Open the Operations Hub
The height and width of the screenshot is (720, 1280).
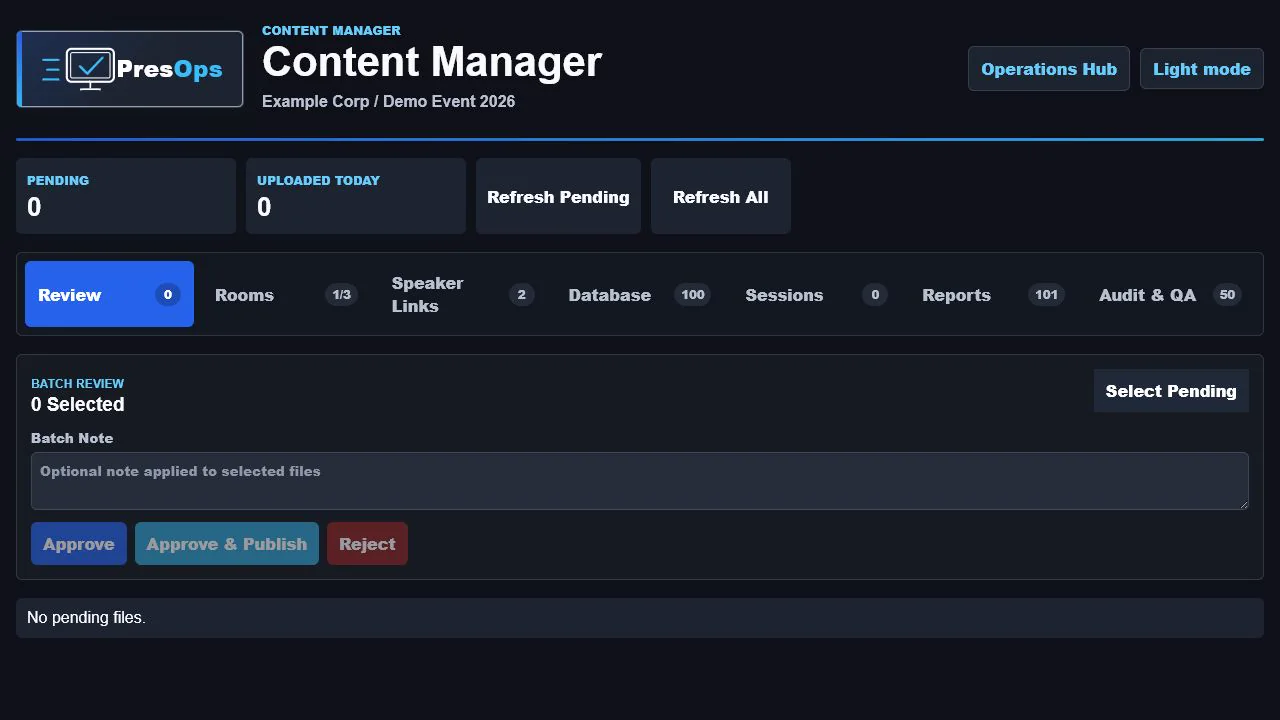pyautogui.click(x=1049, y=69)
